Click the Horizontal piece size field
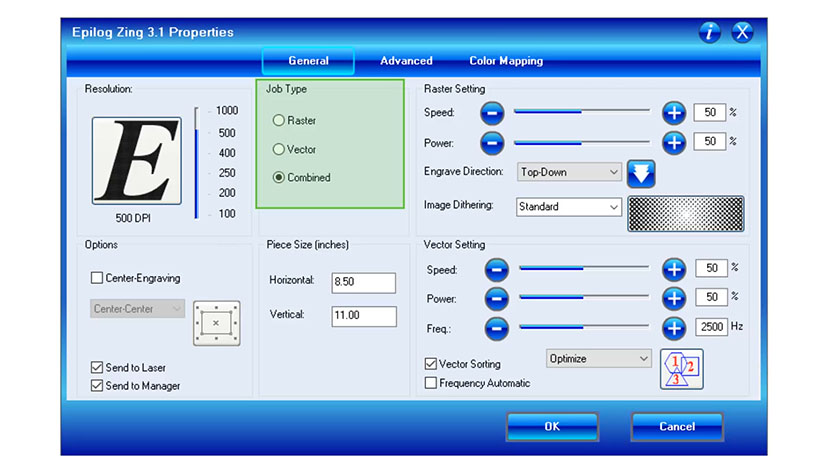The height and width of the screenshot is (473, 830). 364,283
